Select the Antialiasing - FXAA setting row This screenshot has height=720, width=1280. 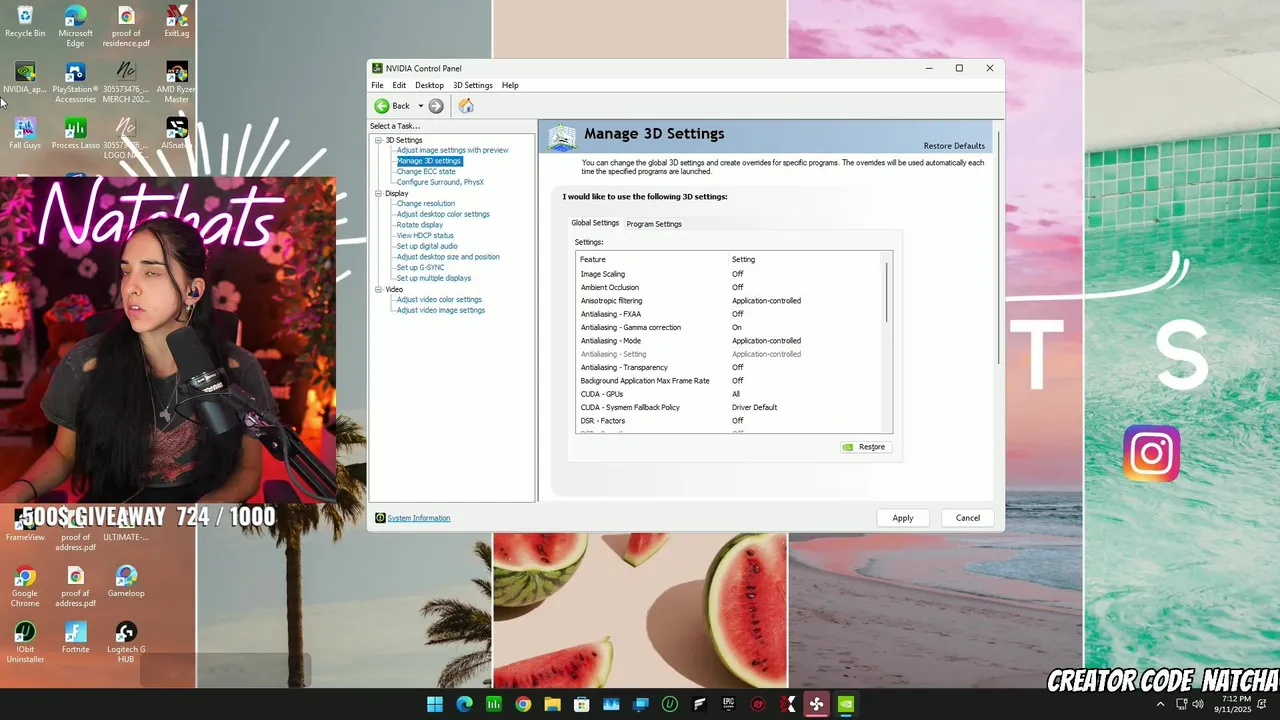pos(729,314)
